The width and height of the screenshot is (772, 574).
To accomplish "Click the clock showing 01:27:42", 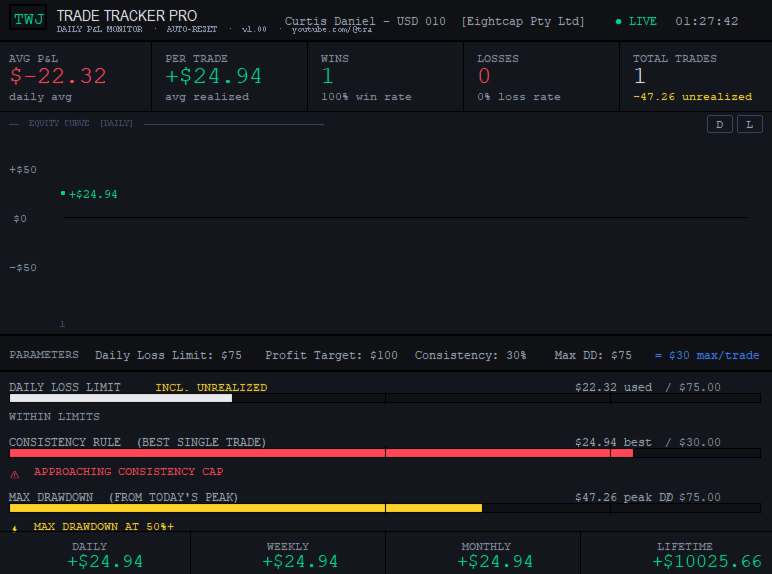I will (x=707, y=22).
